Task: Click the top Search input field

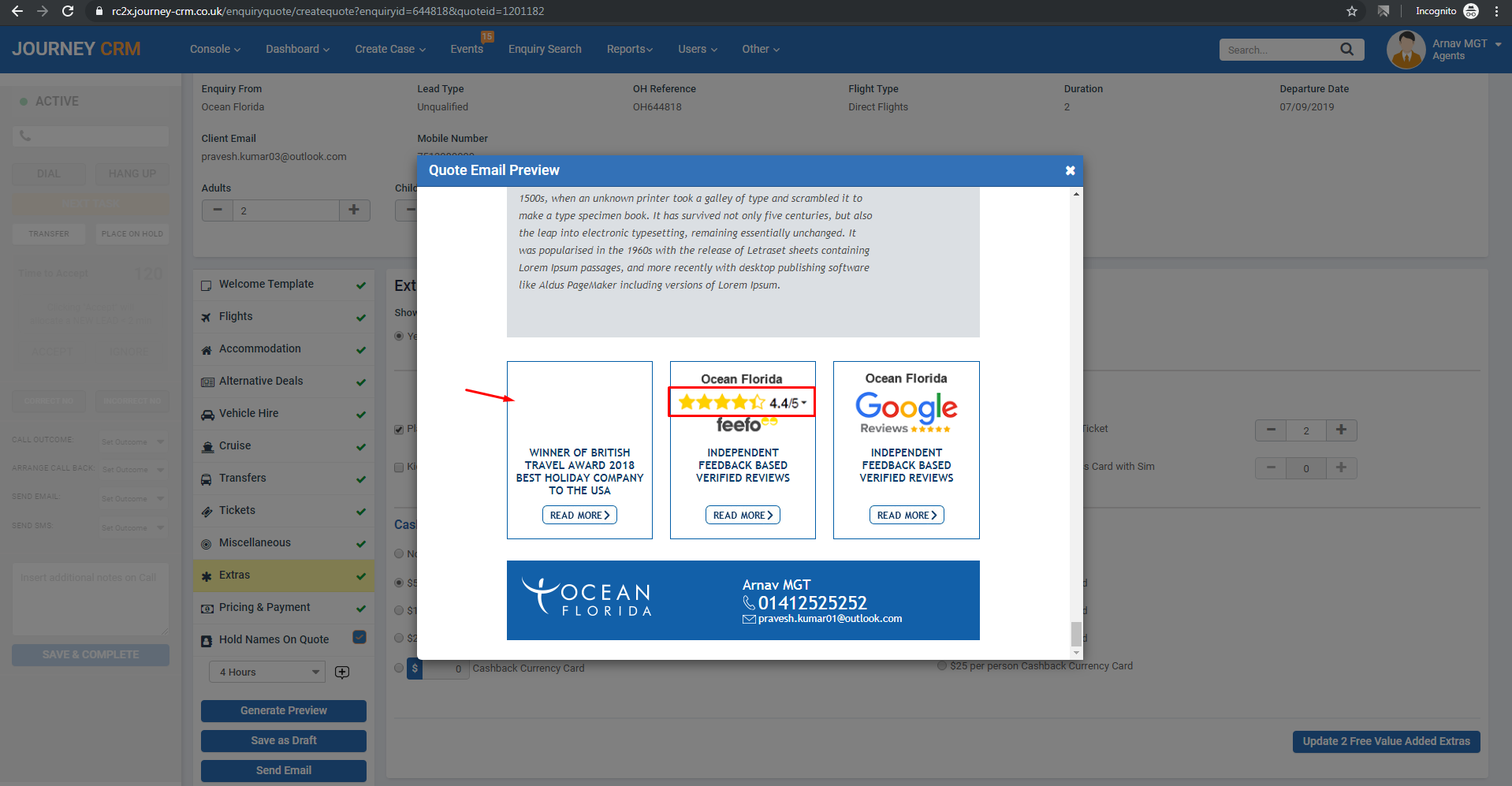Action: click(1277, 50)
